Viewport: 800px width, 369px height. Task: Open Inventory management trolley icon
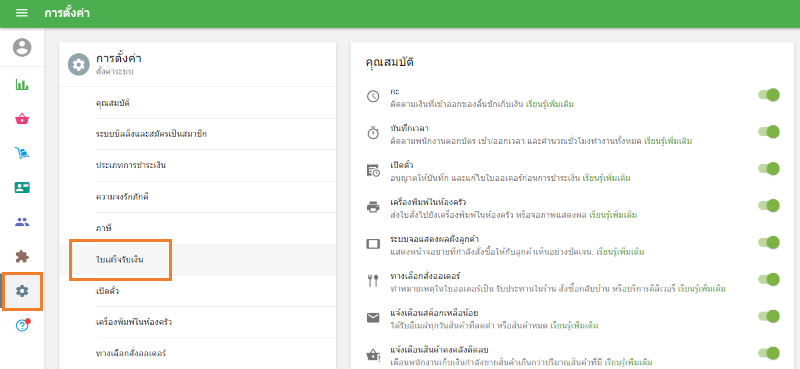[22, 153]
